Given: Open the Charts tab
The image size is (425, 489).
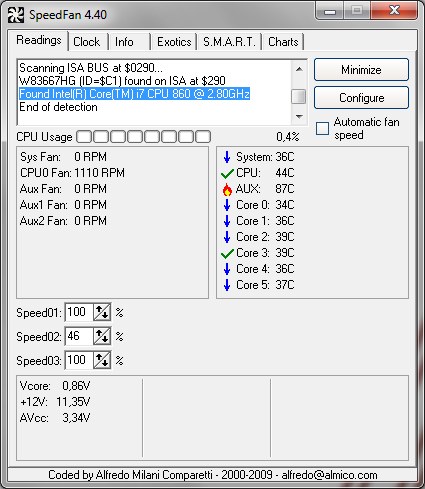Looking at the screenshot, I should click(283, 42).
